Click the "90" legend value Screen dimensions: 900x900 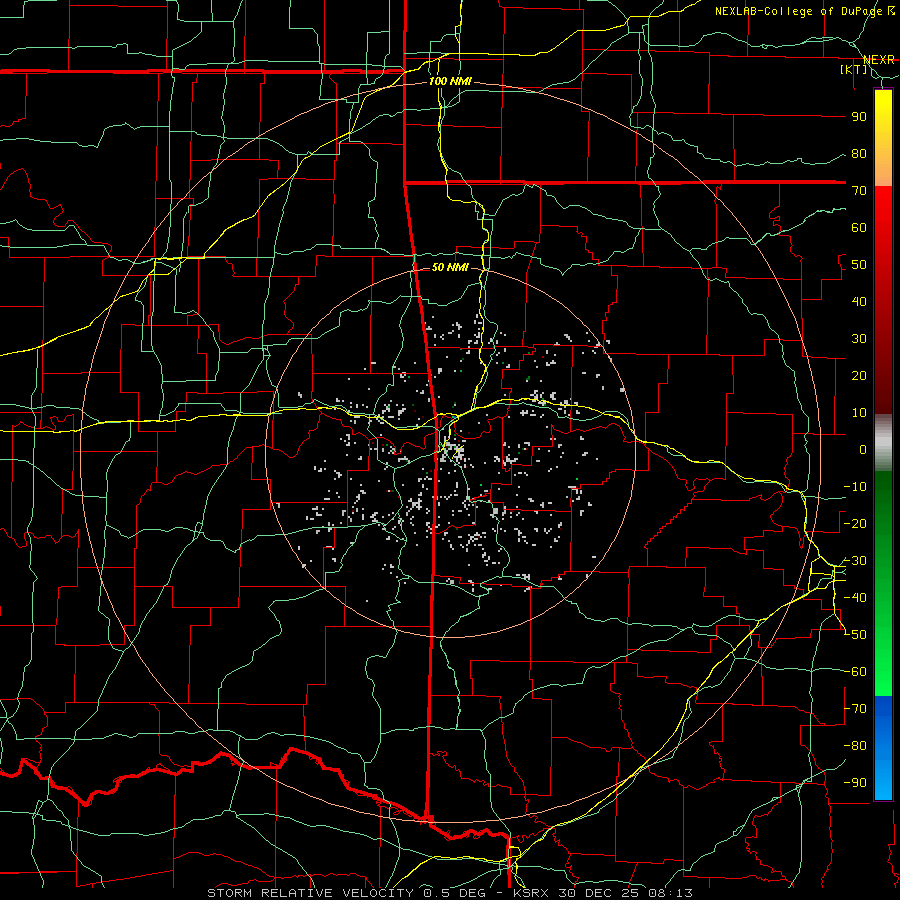(859, 117)
